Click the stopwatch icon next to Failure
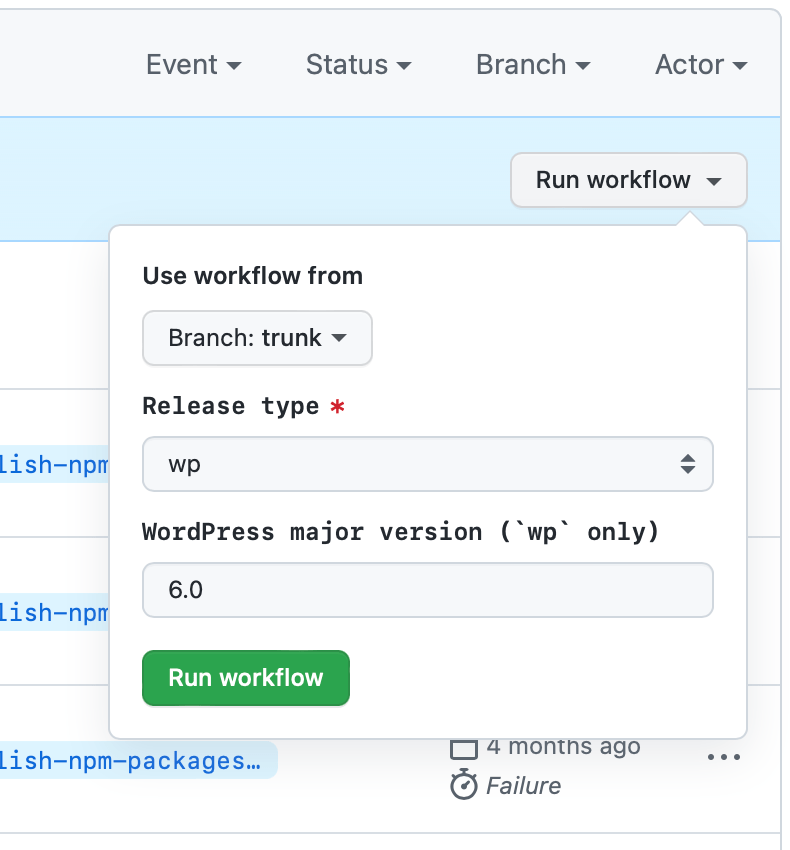The width and height of the screenshot is (790, 850). pyautogui.click(x=466, y=786)
